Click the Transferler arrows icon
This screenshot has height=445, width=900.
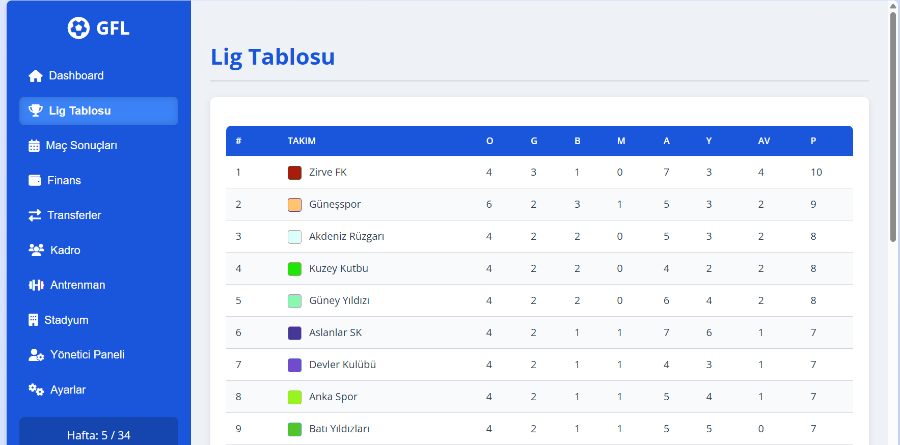point(35,215)
